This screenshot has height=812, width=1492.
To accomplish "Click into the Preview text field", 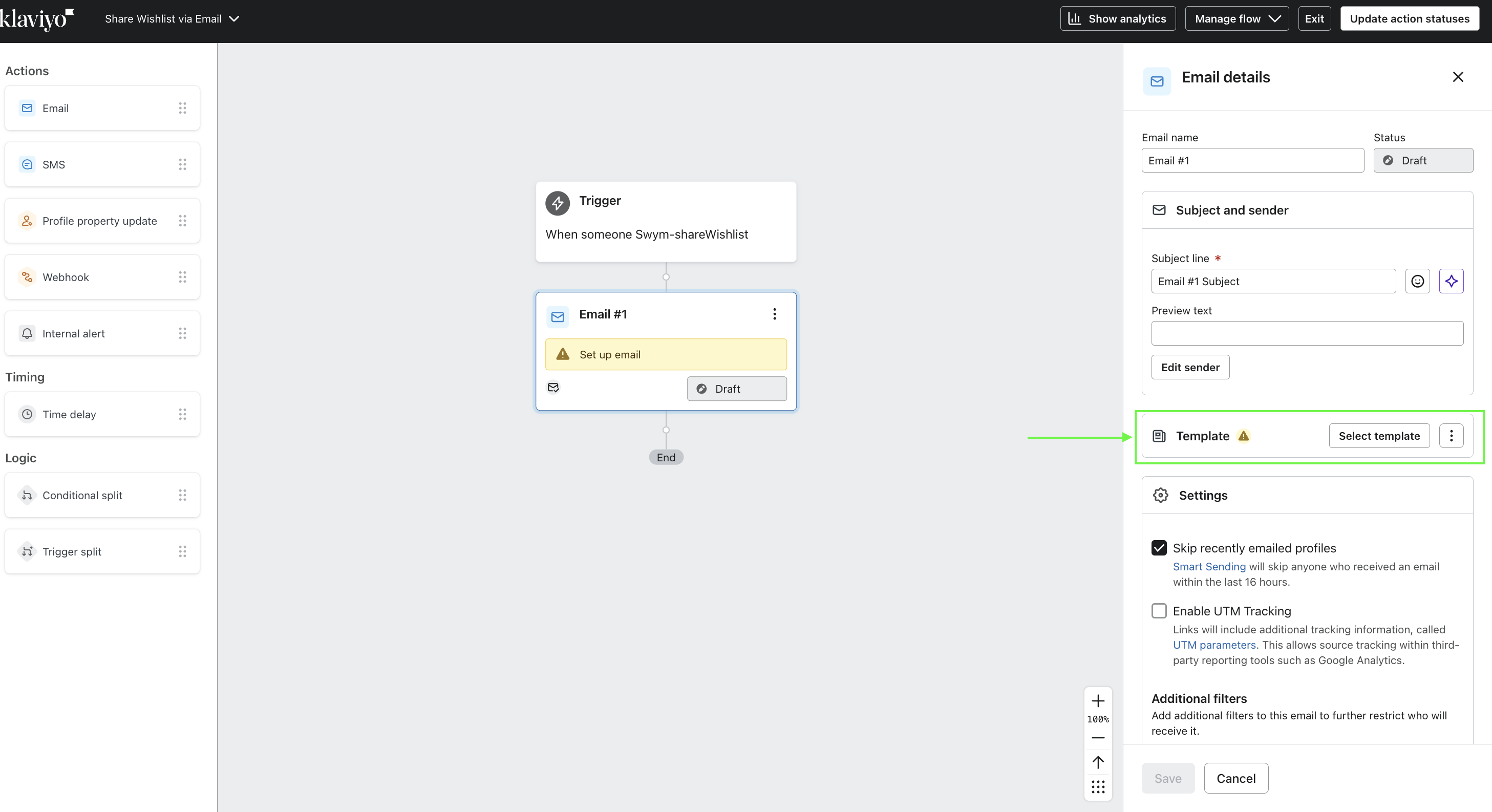I will [1307, 333].
